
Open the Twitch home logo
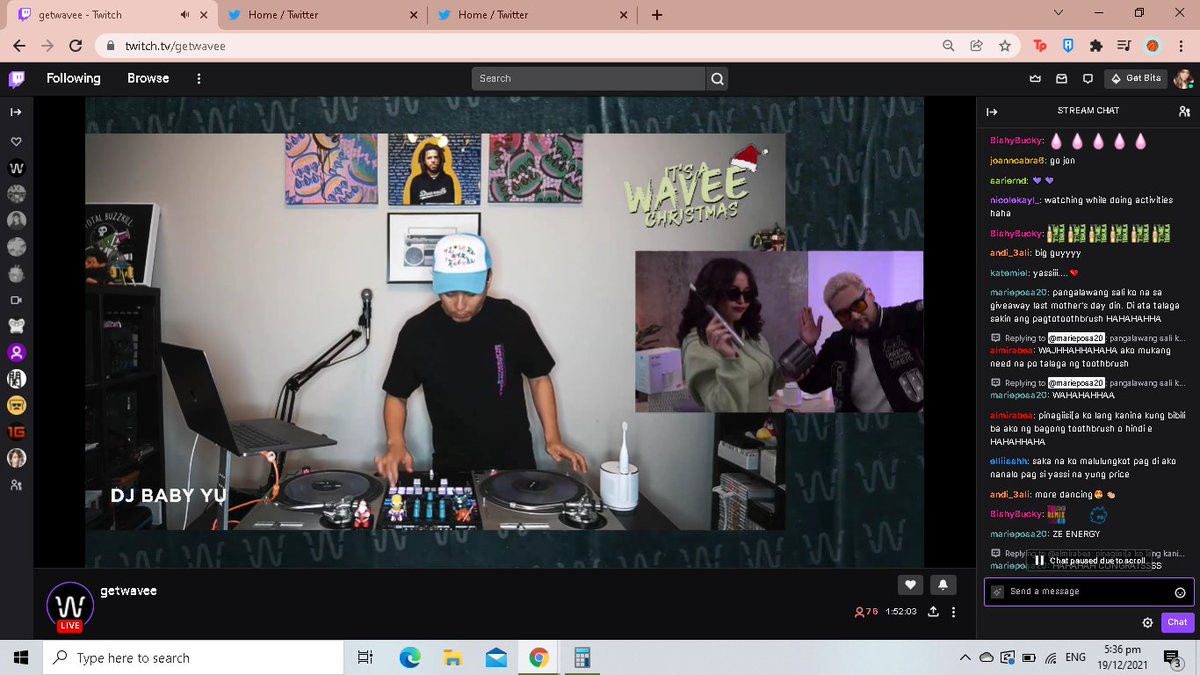click(16, 78)
